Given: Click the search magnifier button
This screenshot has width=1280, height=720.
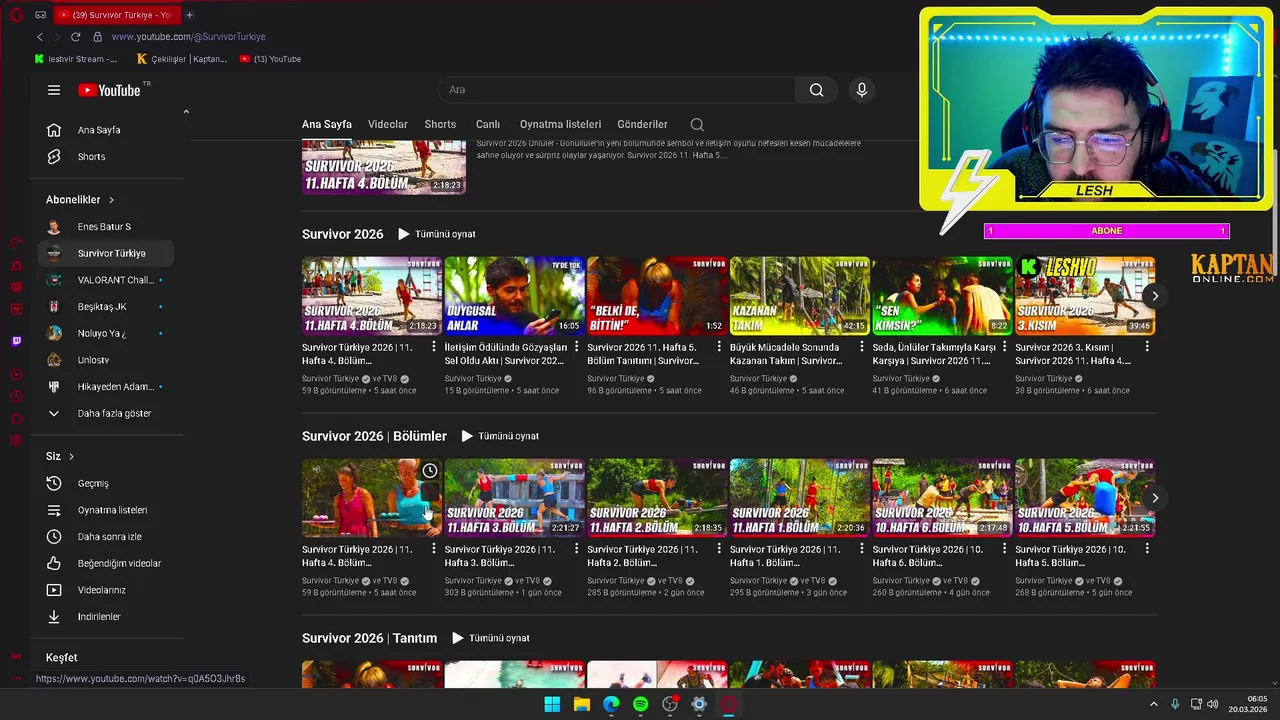Looking at the screenshot, I should click(817, 90).
